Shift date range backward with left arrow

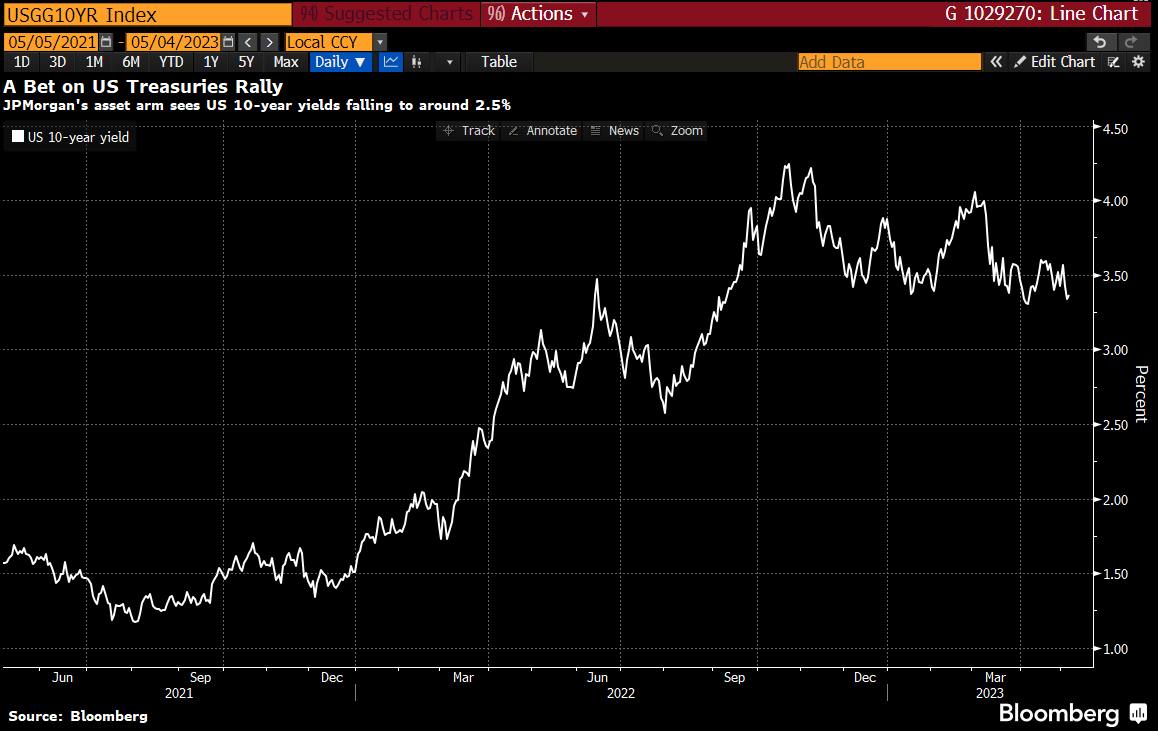click(249, 42)
